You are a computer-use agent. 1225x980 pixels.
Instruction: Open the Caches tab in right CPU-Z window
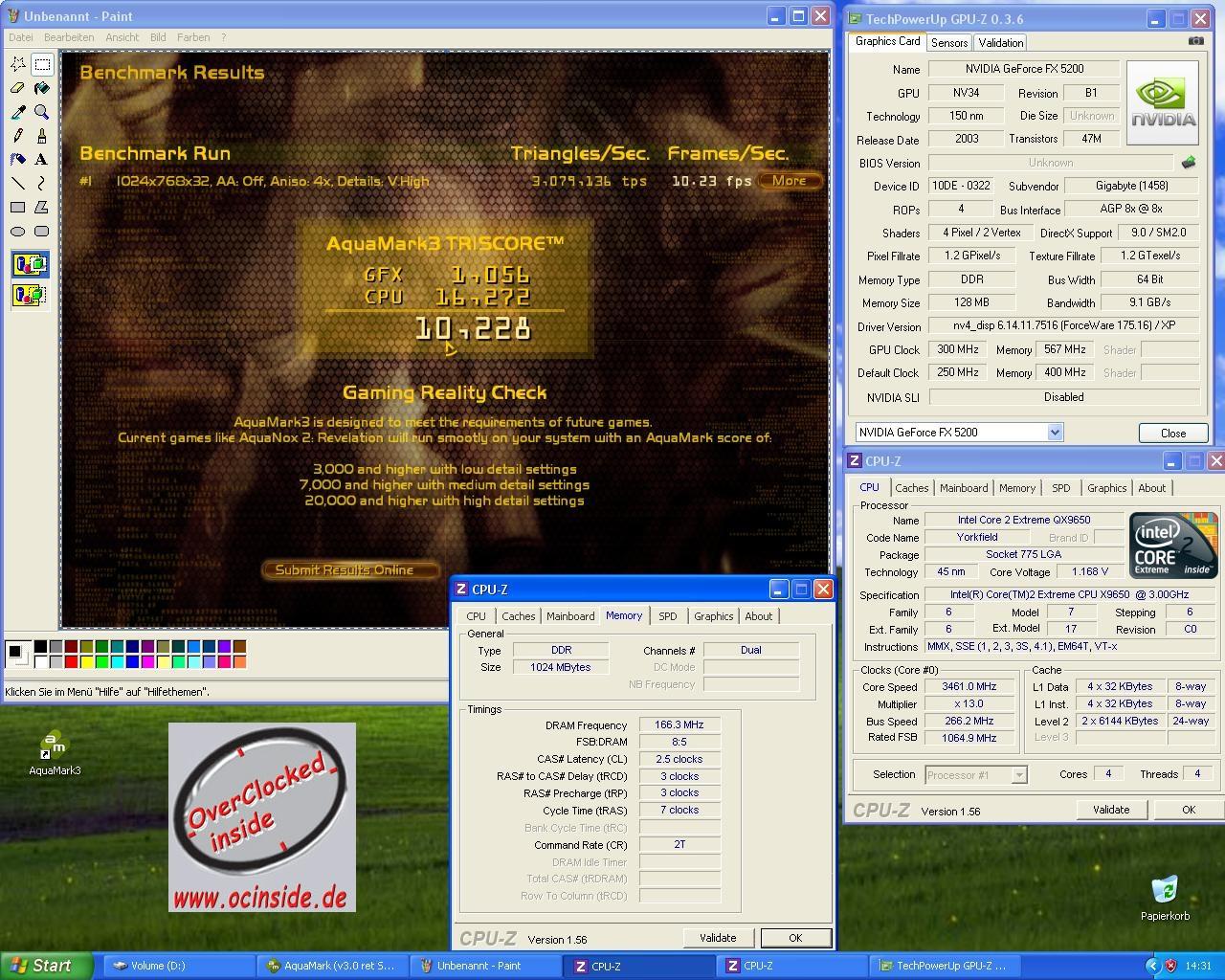[x=912, y=488]
